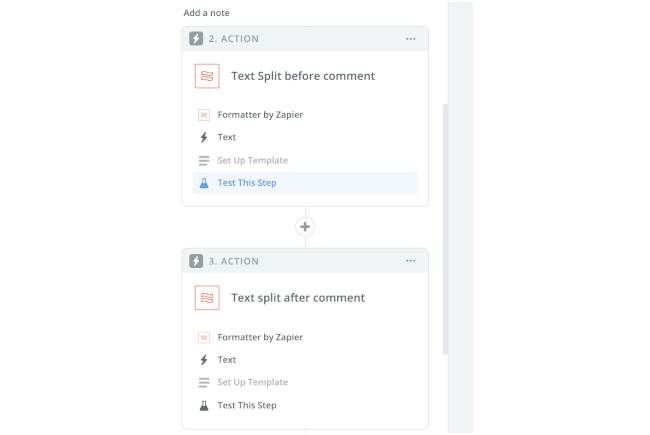Click the Formatter app icon in step 3 title
Image resolution: width=650 pixels, height=435 pixels.
coord(207,298)
